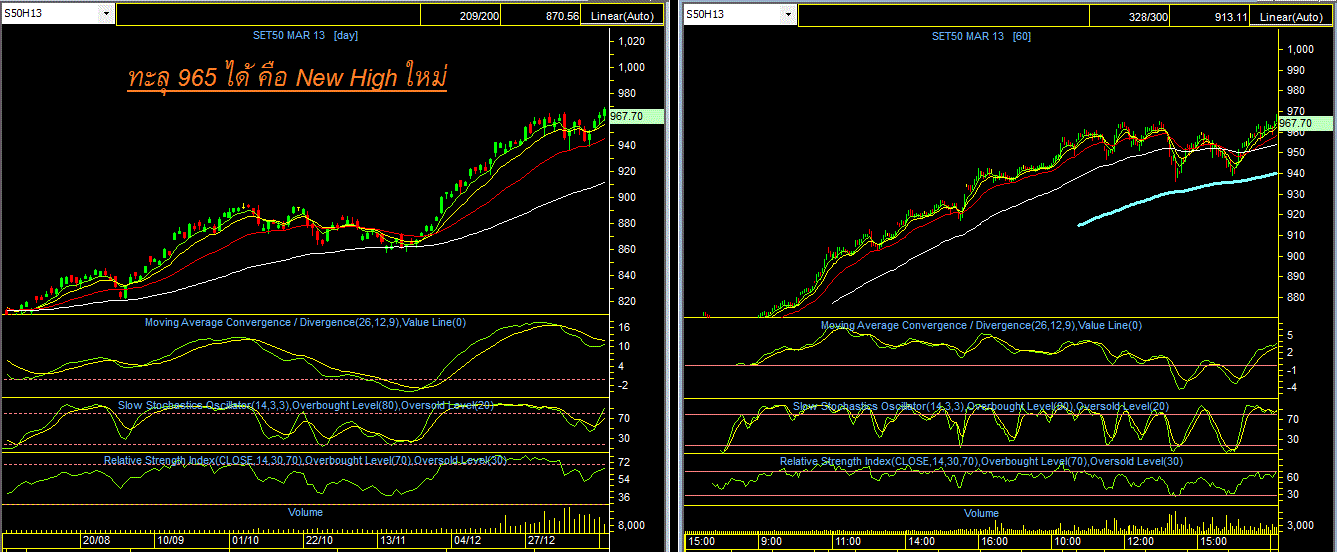Image resolution: width=1337 pixels, height=552 pixels.
Task: Select the 870.56 value in the left header
Action: click(563, 16)
